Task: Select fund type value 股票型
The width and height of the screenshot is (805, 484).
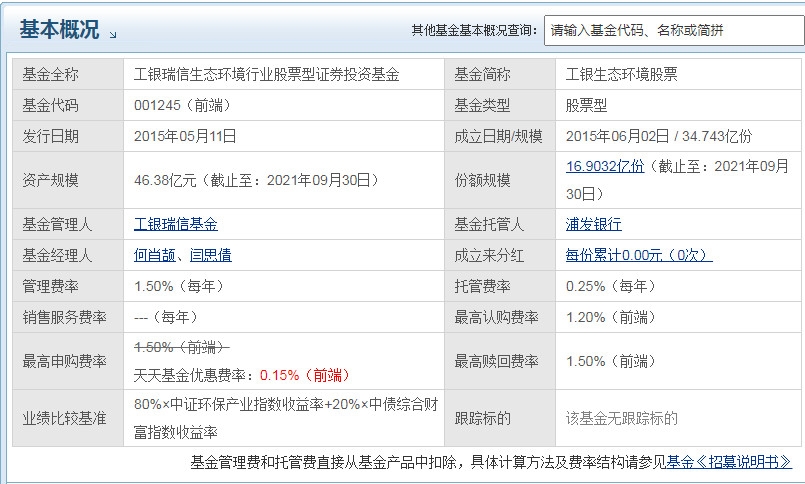Action: tap(586, 105)
